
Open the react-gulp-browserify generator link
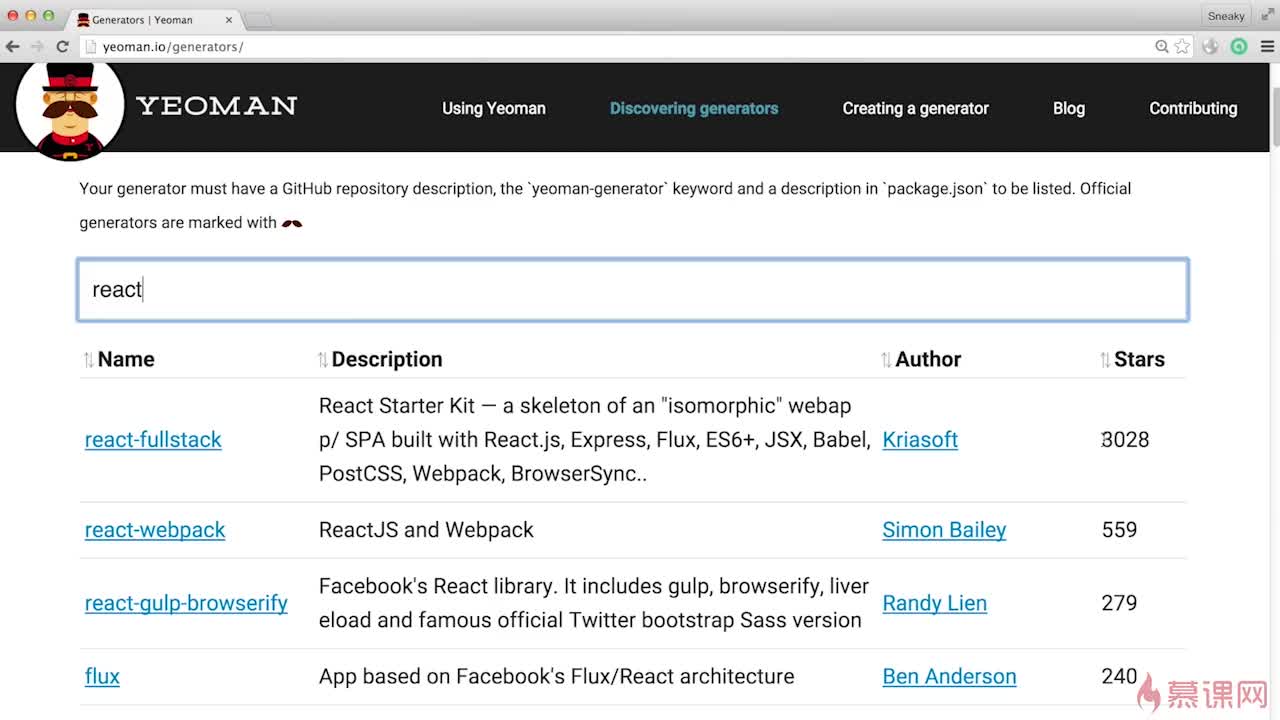(x=186, y=603)
